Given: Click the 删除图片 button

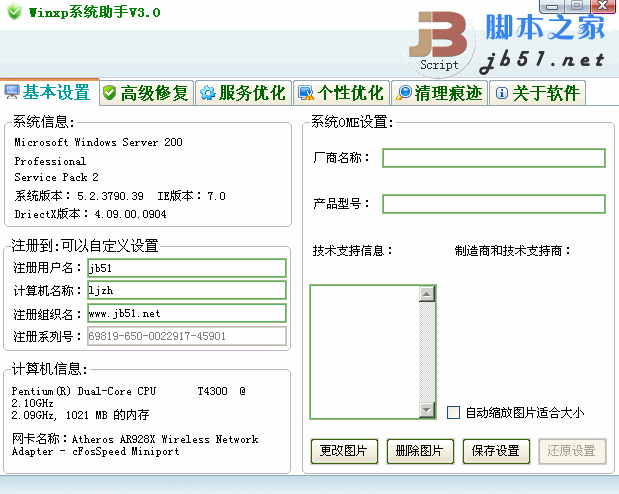Looking at the screenshot, I should (x=420, y=451).
